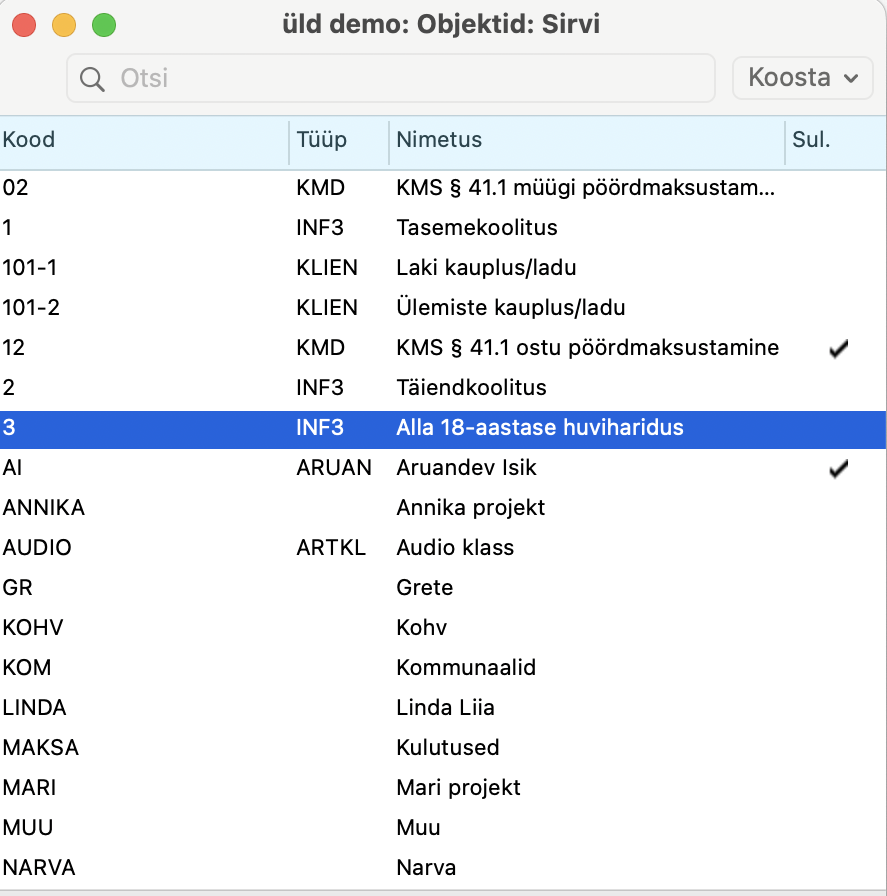
Task: Click the chevron arrow on Koosta
Action: click(851, 78)
